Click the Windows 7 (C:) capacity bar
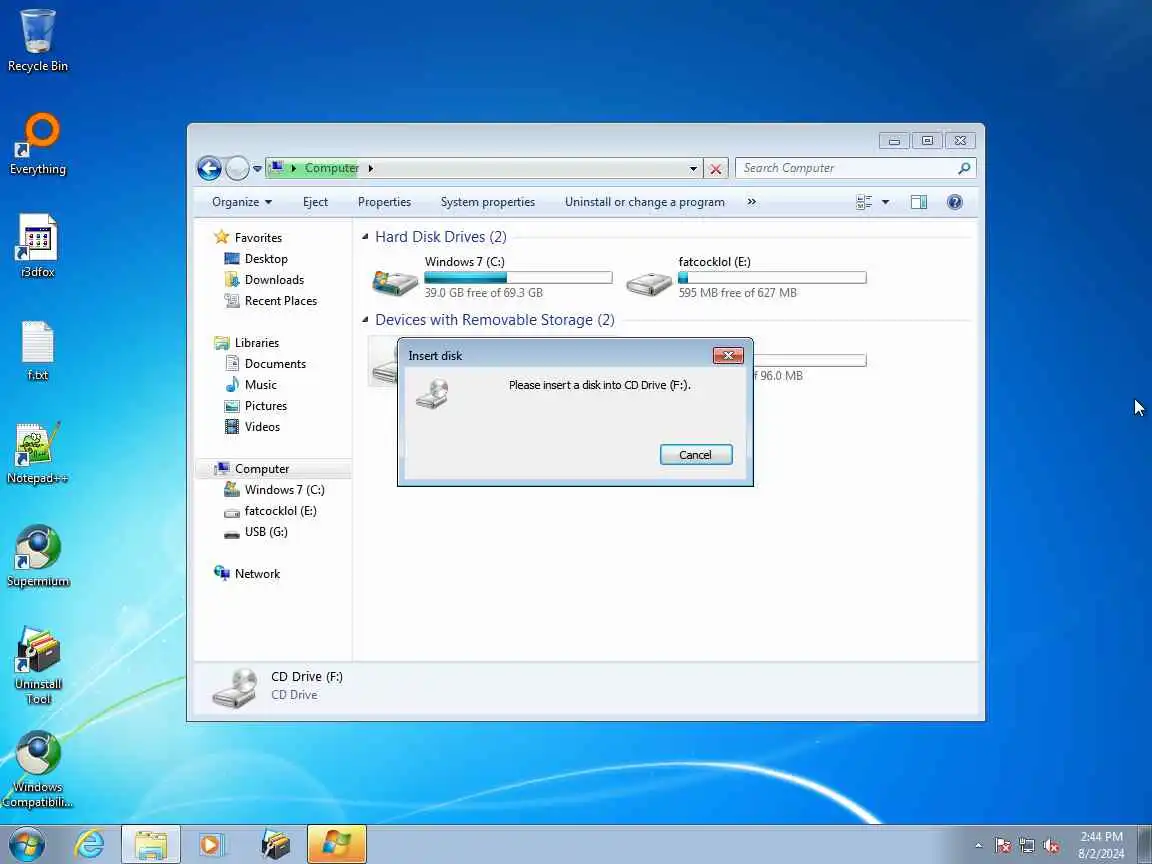This screenshot has height=864, width=1152. pos(518,278)
